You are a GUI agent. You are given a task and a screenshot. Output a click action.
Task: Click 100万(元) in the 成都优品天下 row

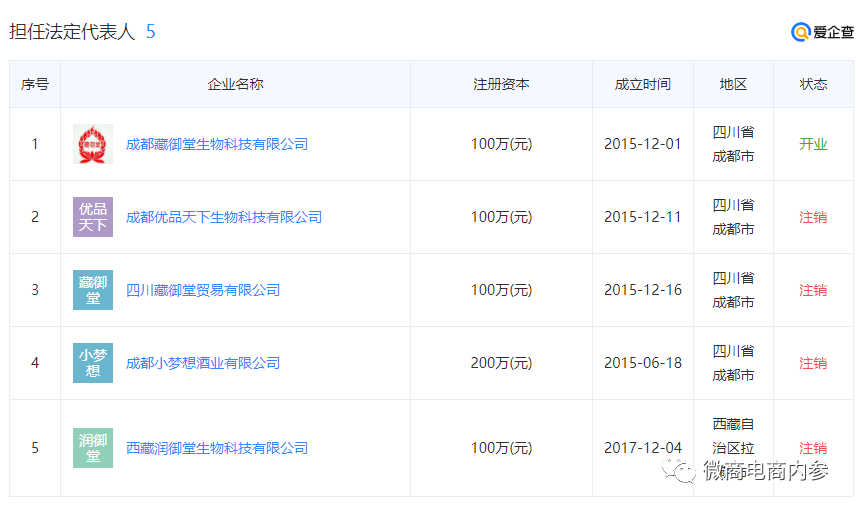pos(501,217)
